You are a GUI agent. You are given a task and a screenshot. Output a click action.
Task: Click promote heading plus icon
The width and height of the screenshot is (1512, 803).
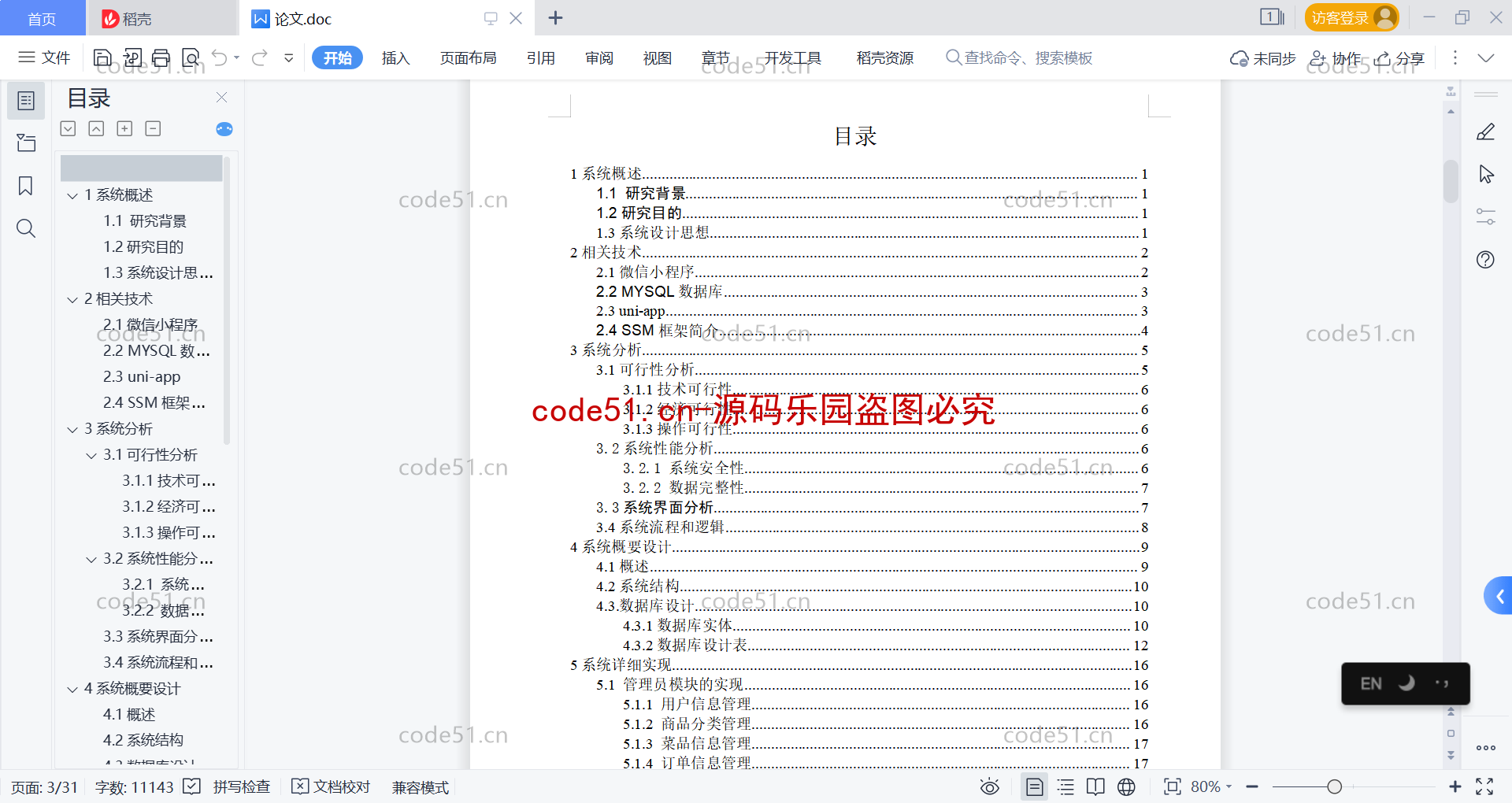[124, 128]
